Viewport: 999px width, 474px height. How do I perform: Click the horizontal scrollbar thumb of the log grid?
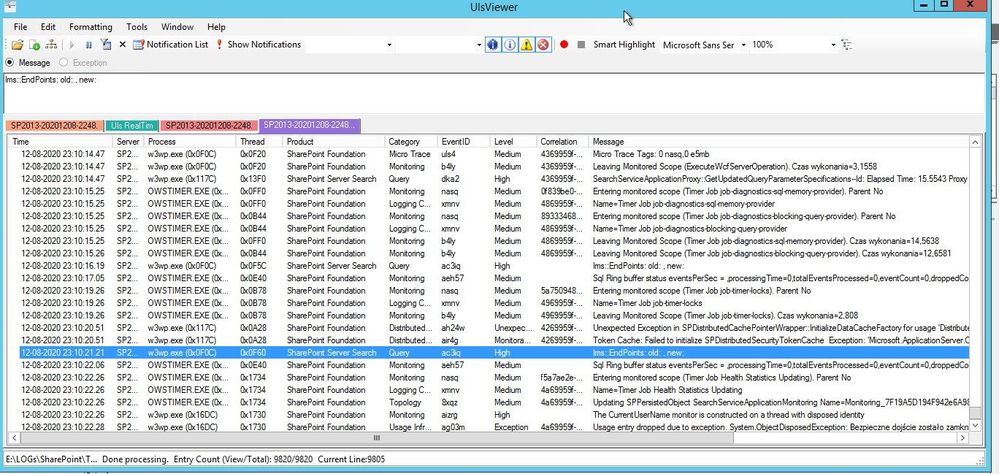376,438
